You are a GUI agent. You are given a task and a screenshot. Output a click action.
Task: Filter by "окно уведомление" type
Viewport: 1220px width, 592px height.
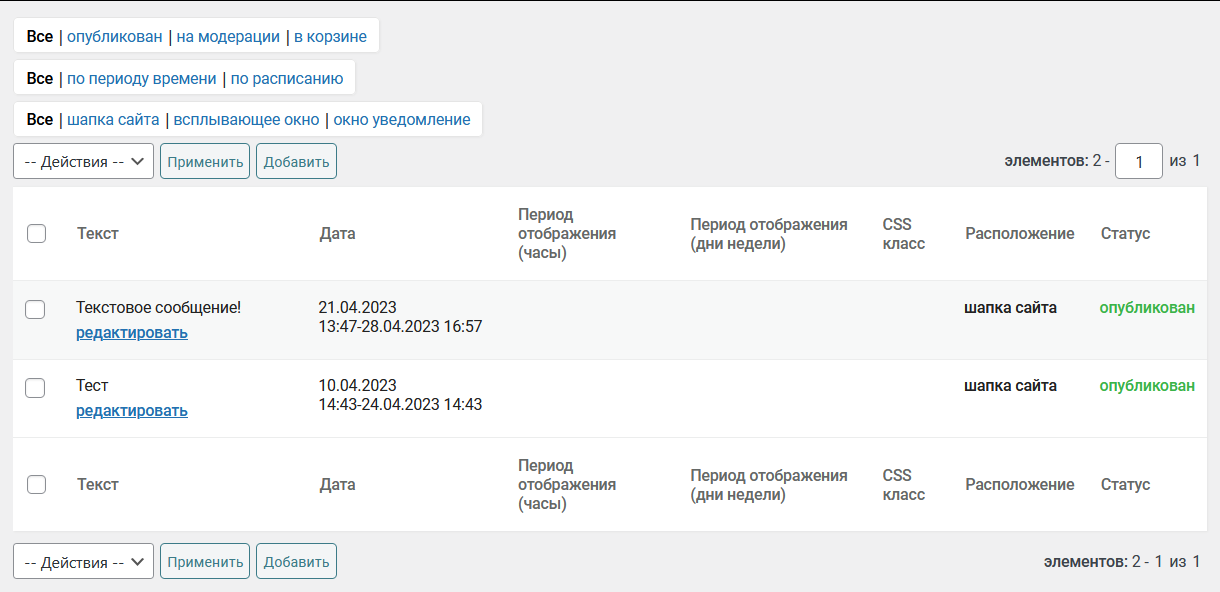coord(402,120)
